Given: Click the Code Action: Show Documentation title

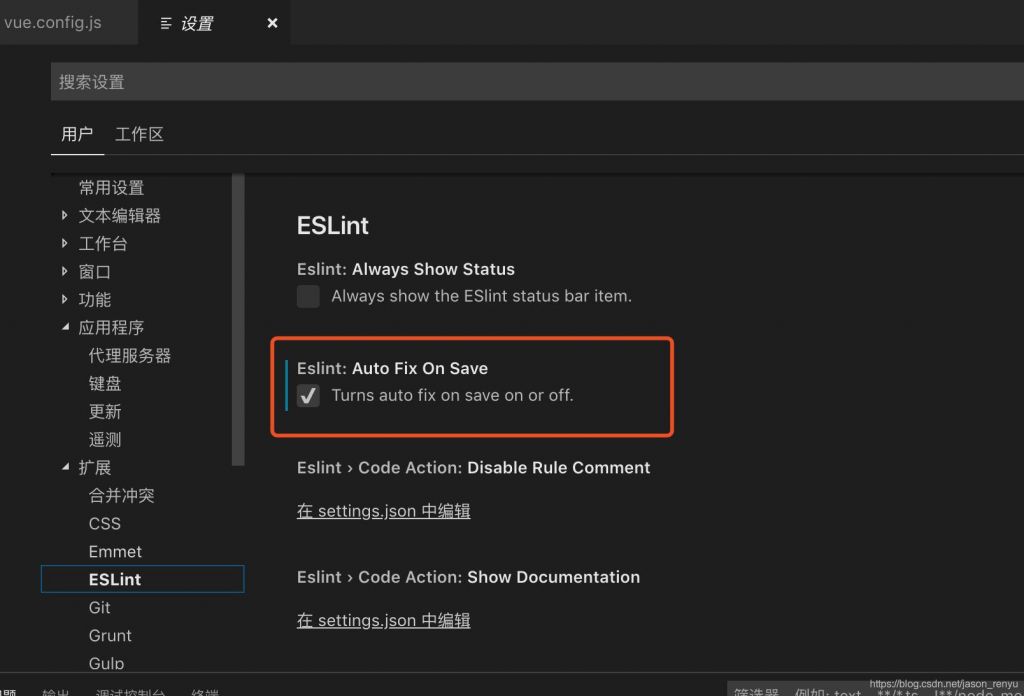Looking at the screenshot, I should click(x=468, y=577).
